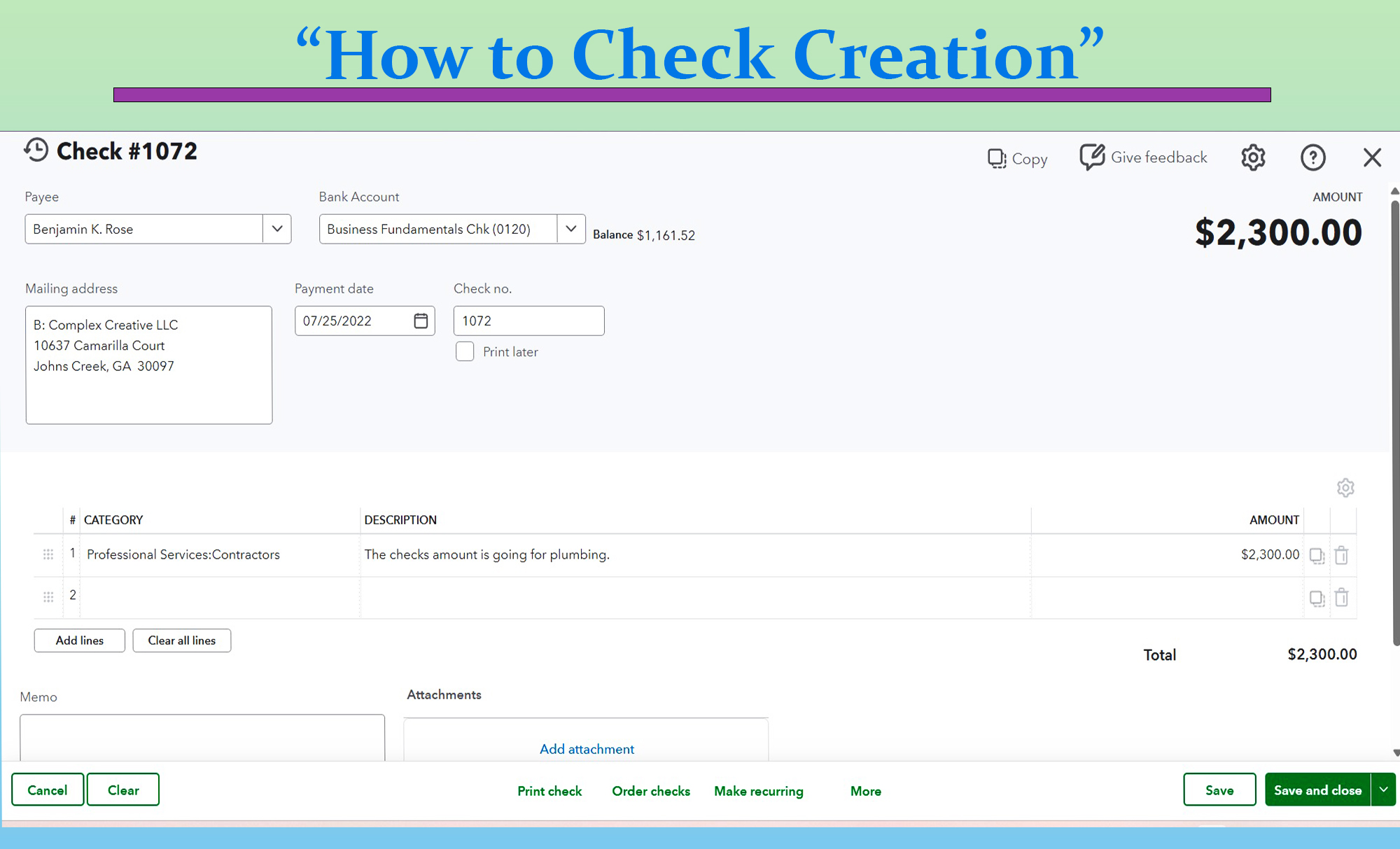Open the More menu in footer
The height and width of the screenshot is (849, 1400).
[x=865, y=791]
